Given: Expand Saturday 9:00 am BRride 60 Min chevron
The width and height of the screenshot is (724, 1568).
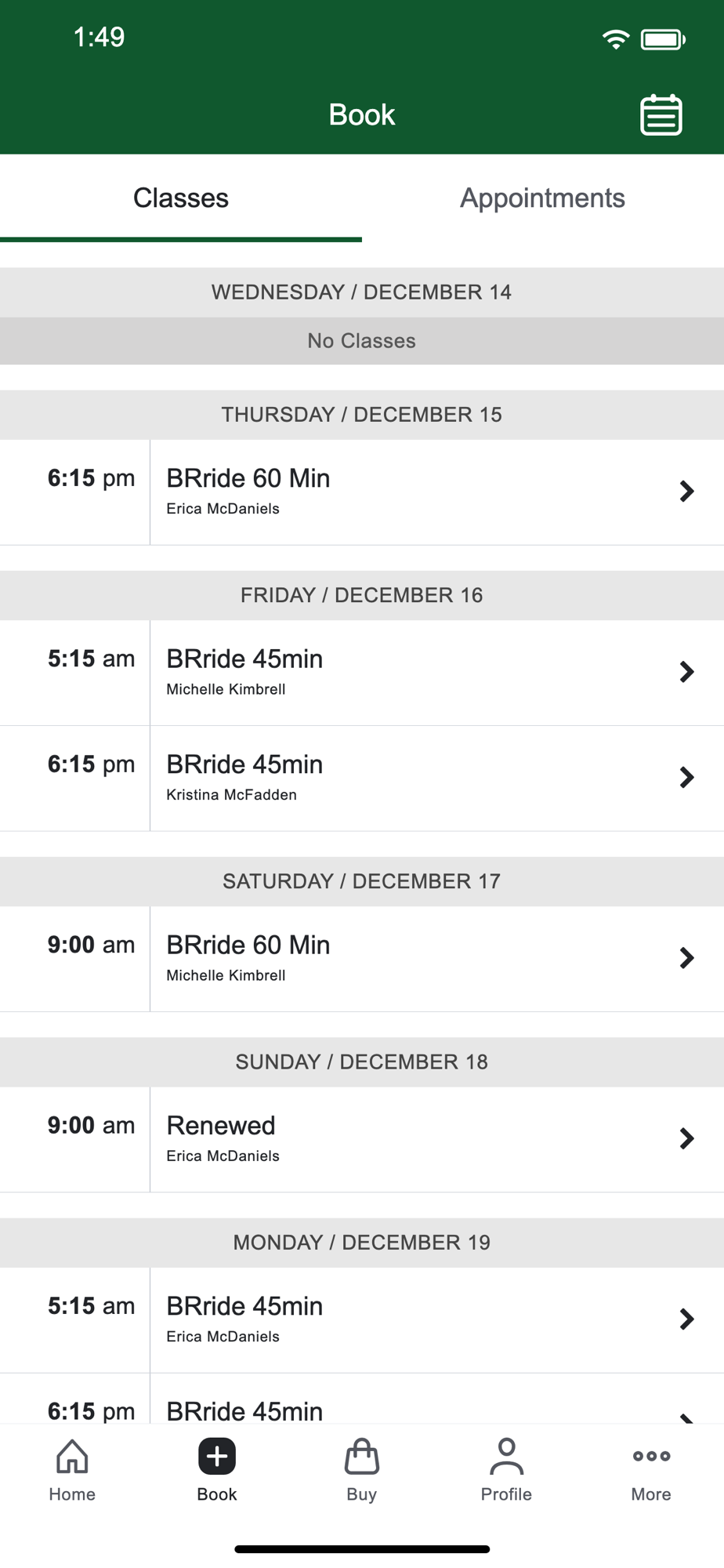Looking at the screenshot, I should pyautogui.click(x=686, y=958).
